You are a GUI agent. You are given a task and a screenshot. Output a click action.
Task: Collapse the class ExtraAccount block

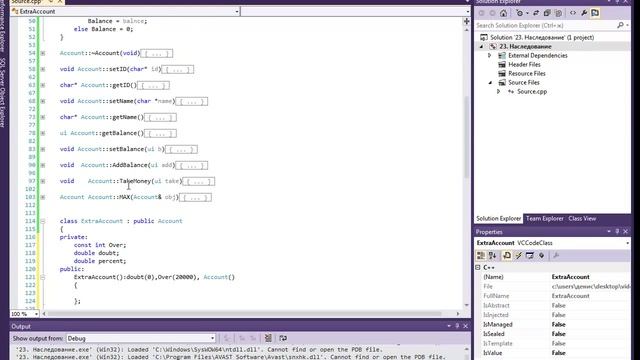click(42, 221)
